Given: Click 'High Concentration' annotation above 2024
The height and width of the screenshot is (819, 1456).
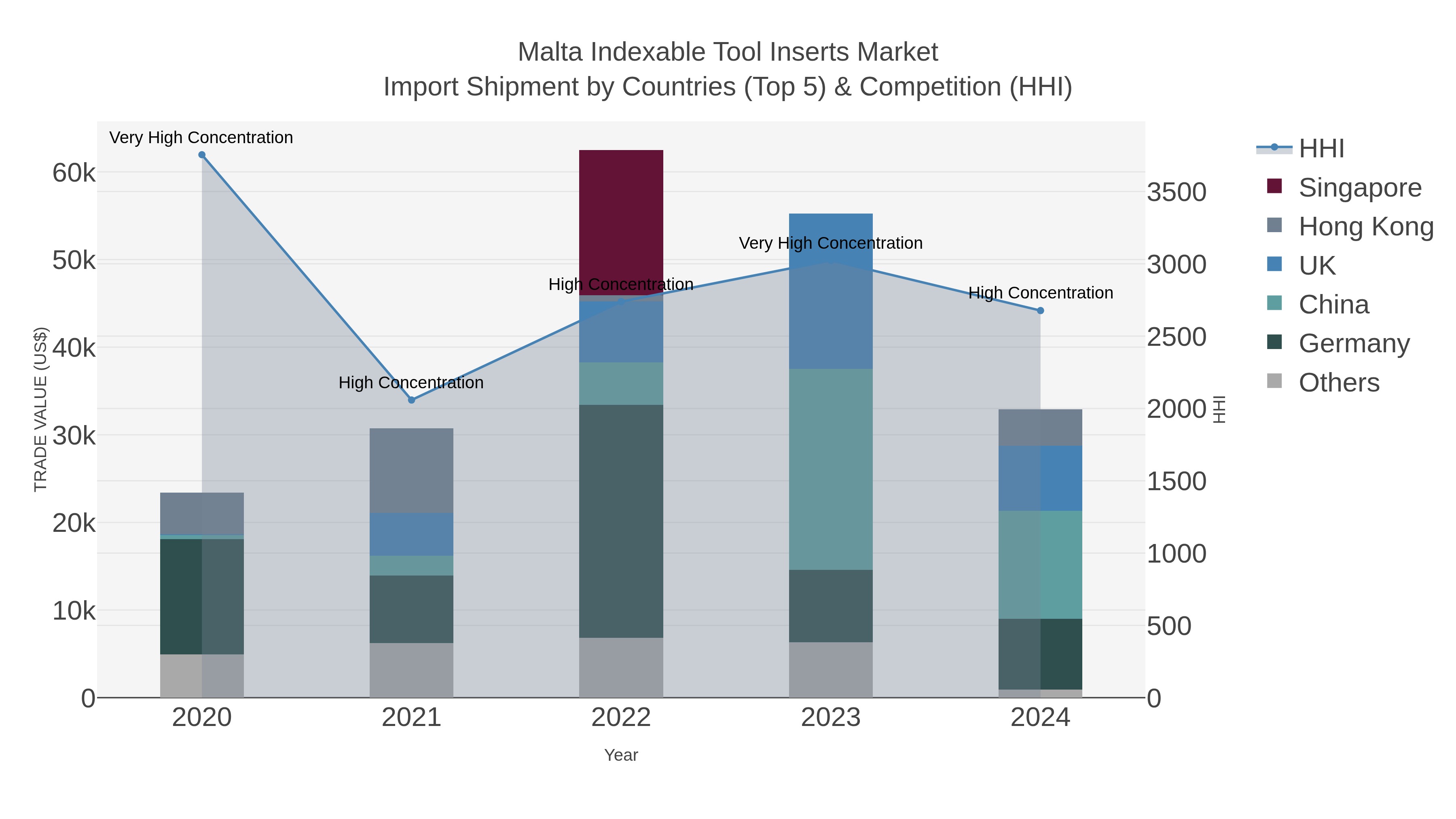Looking at the screenshot, I should click(1041, 293).
